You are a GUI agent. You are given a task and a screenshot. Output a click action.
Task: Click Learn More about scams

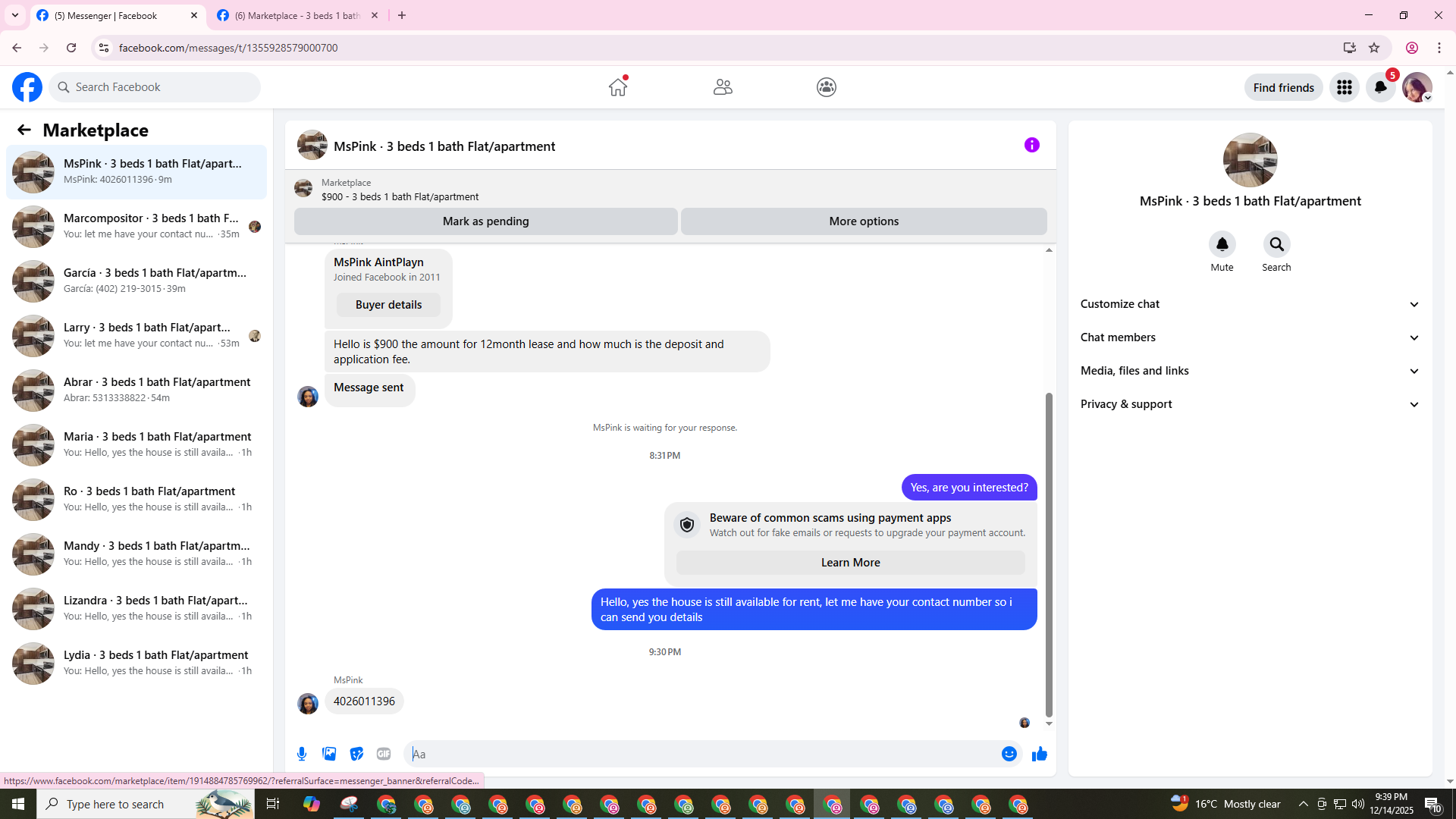[850, 563]
